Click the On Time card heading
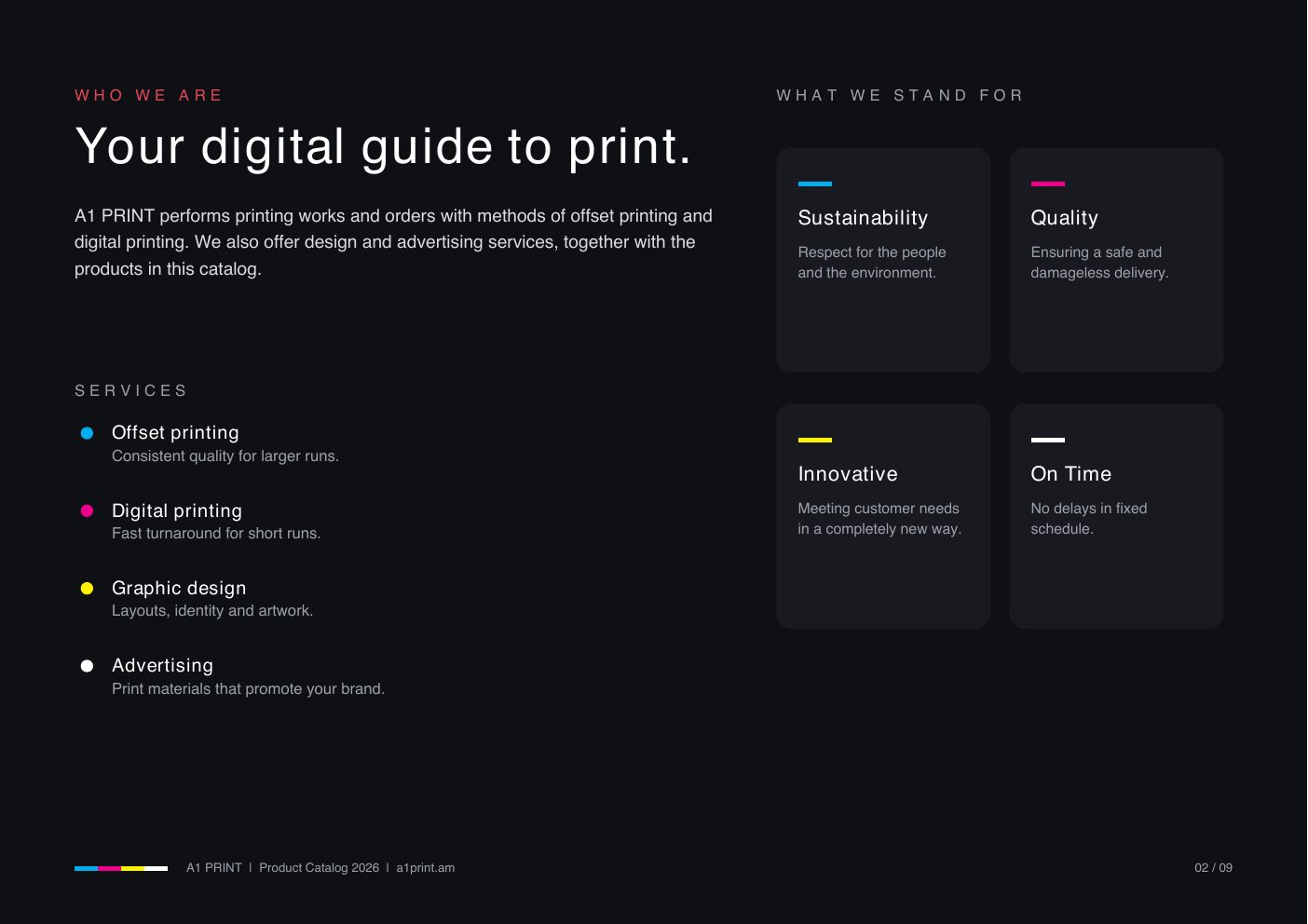 1071,474
